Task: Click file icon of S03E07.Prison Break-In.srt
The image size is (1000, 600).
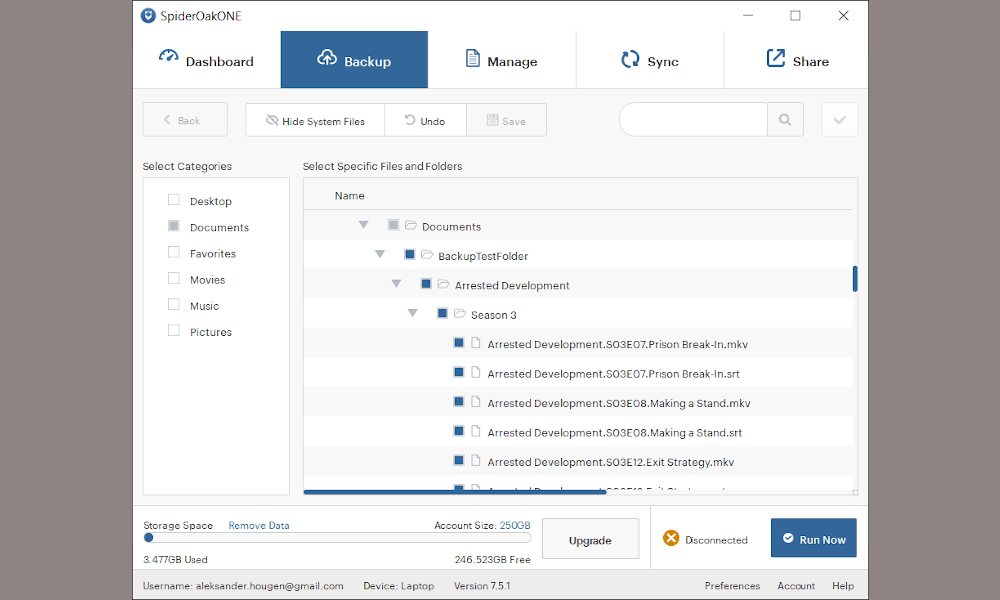Action: click(476, 372)
